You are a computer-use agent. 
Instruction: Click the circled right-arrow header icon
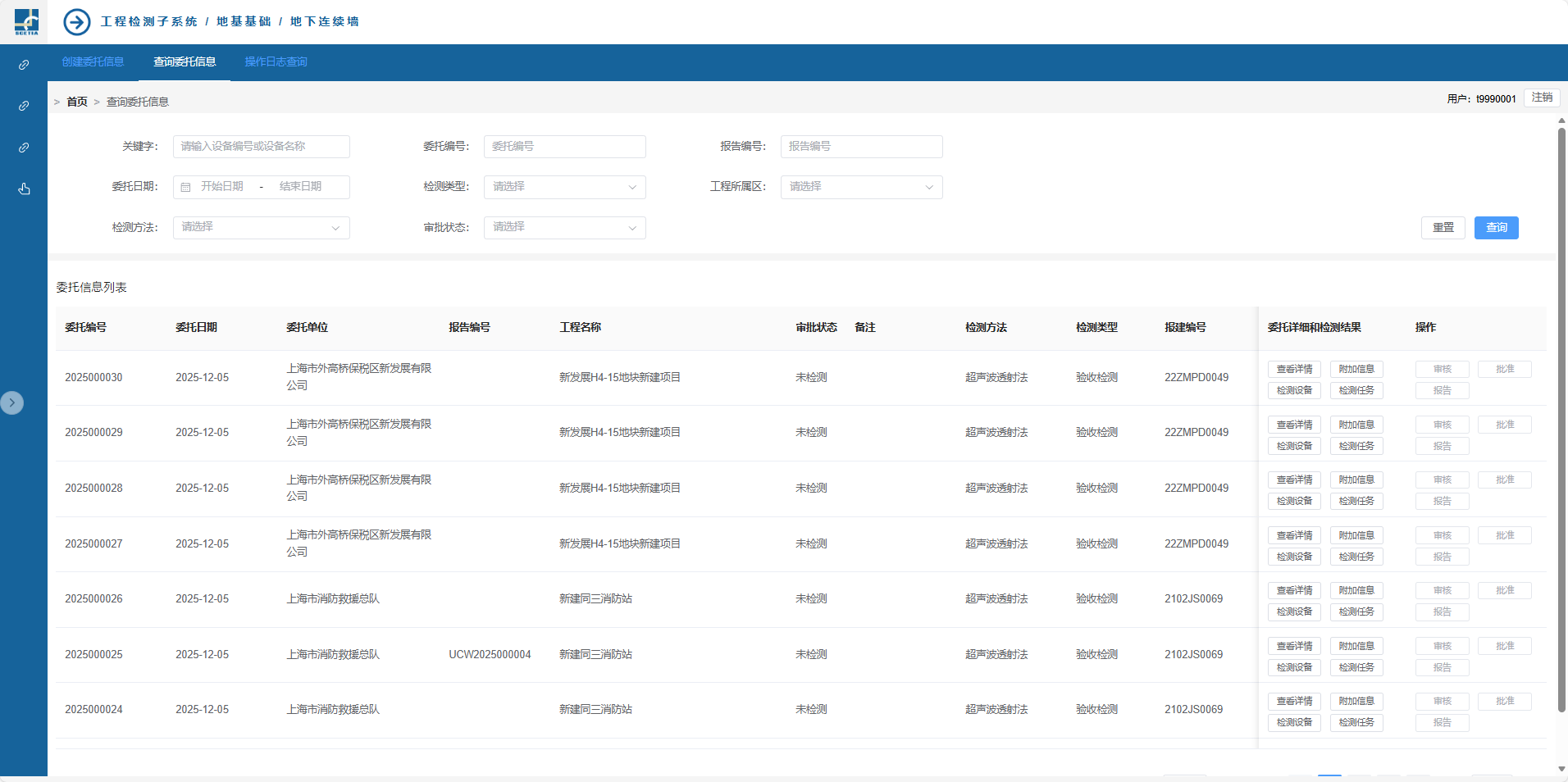pyautogui.click(x=77, y=22)
